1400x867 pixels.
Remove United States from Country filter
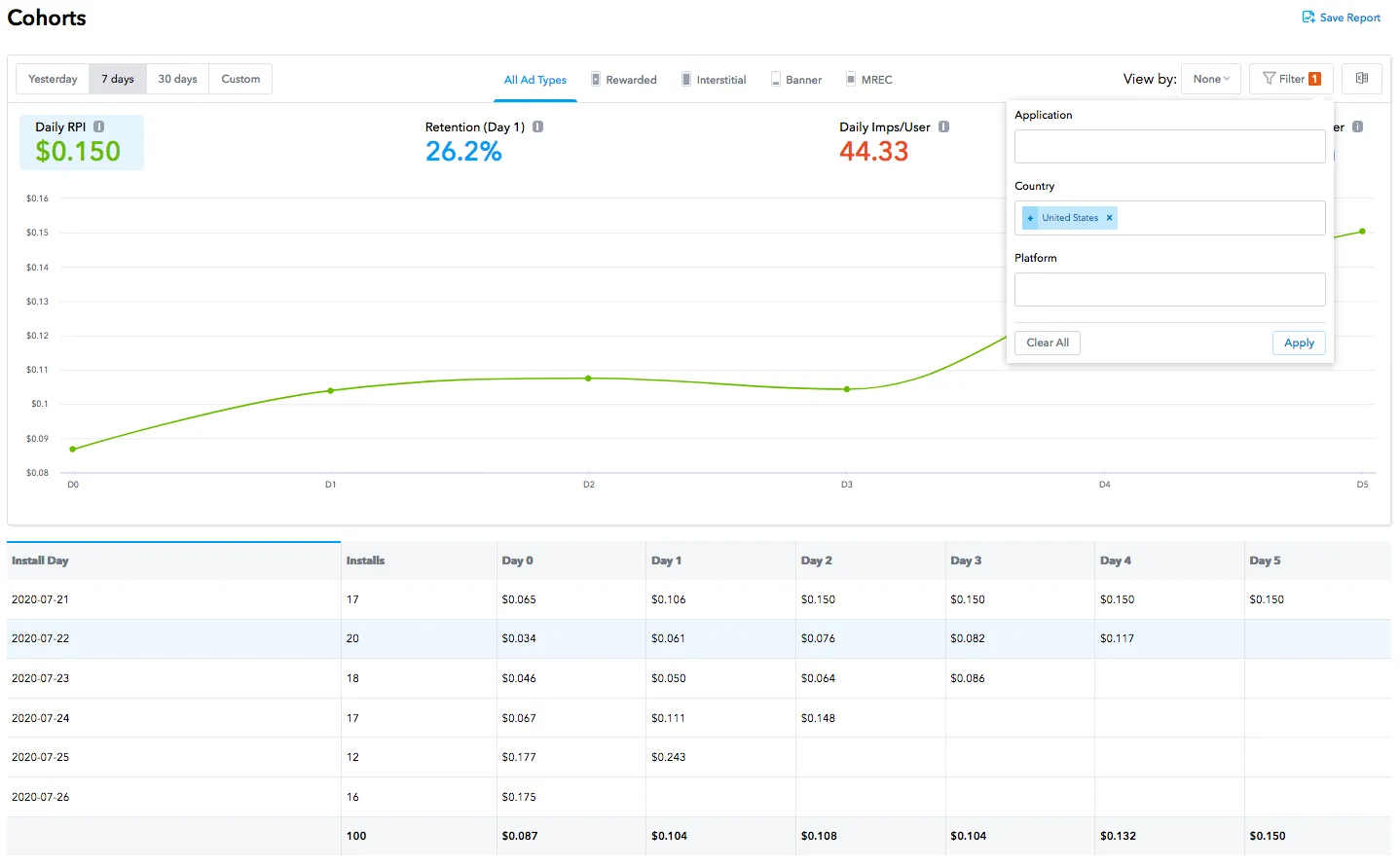(x=1109, y=217)
